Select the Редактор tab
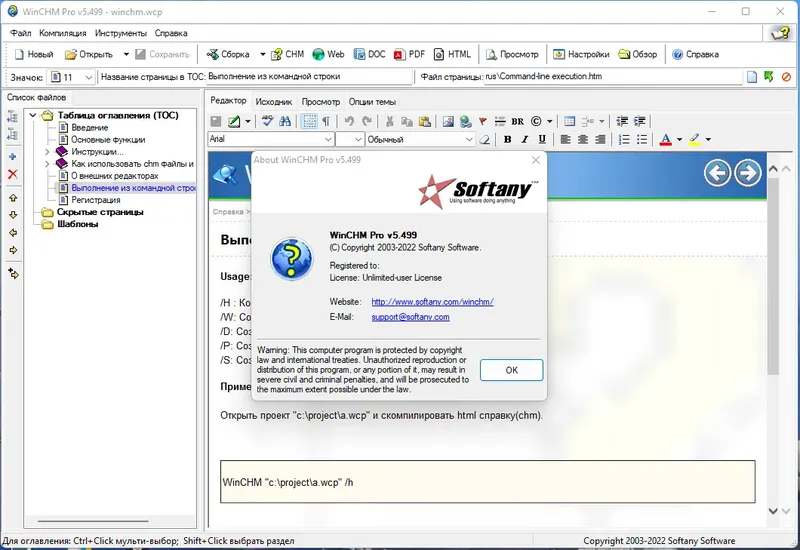800x550 pixels. [228, 101]
